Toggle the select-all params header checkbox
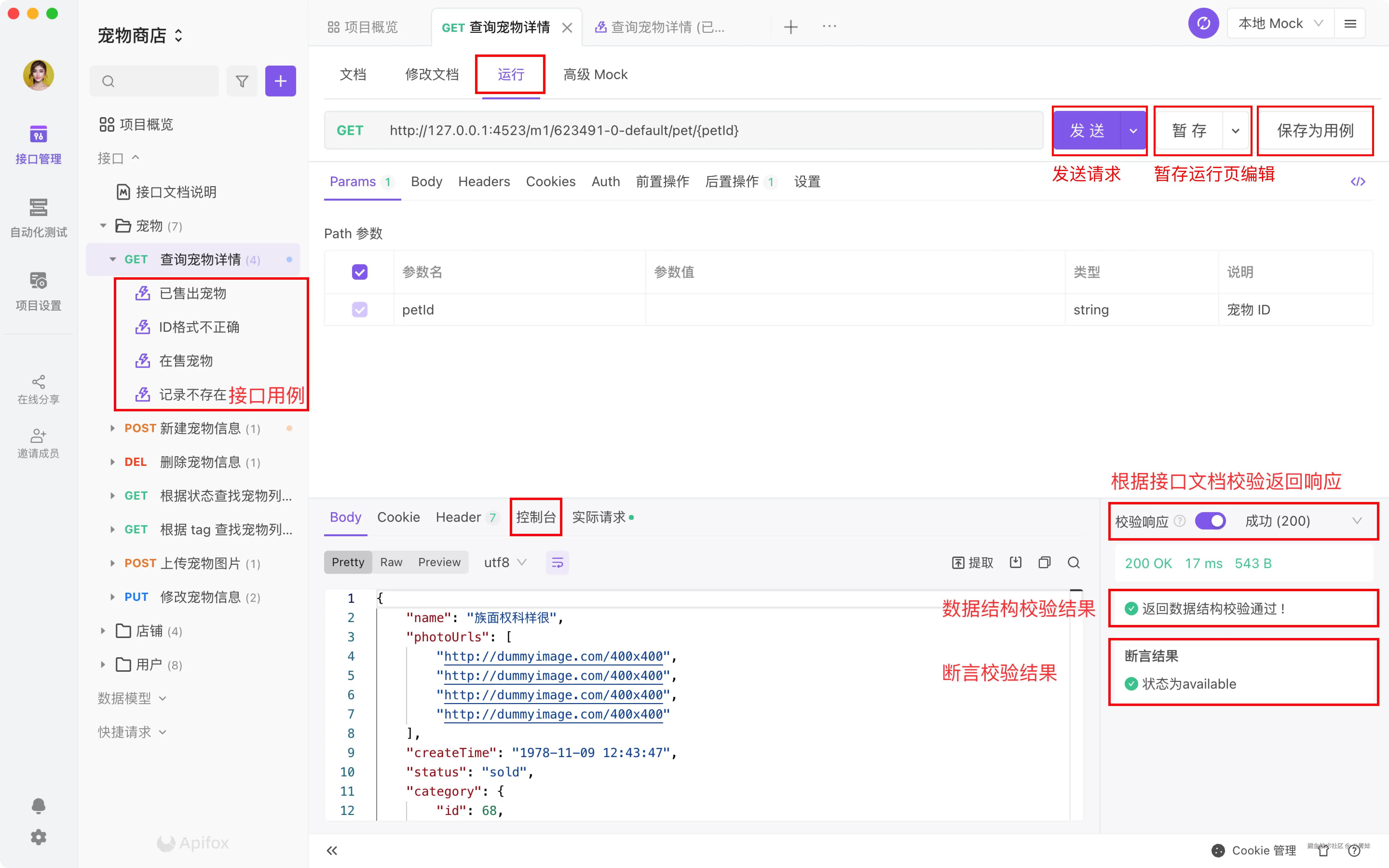The height and width of the screenshot is (868, 1389). (x=359, y=272)
